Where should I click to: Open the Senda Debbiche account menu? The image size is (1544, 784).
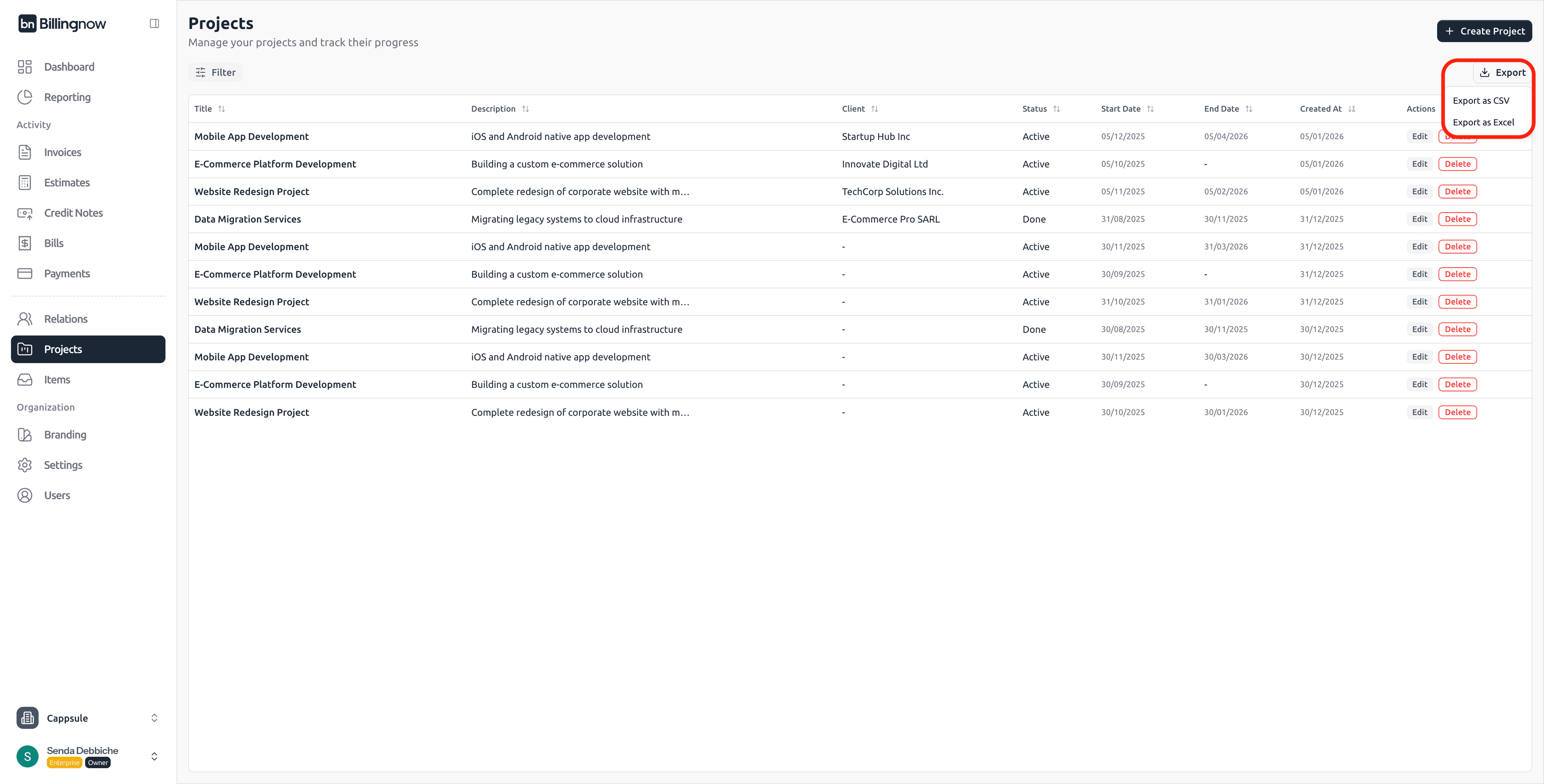154,756
